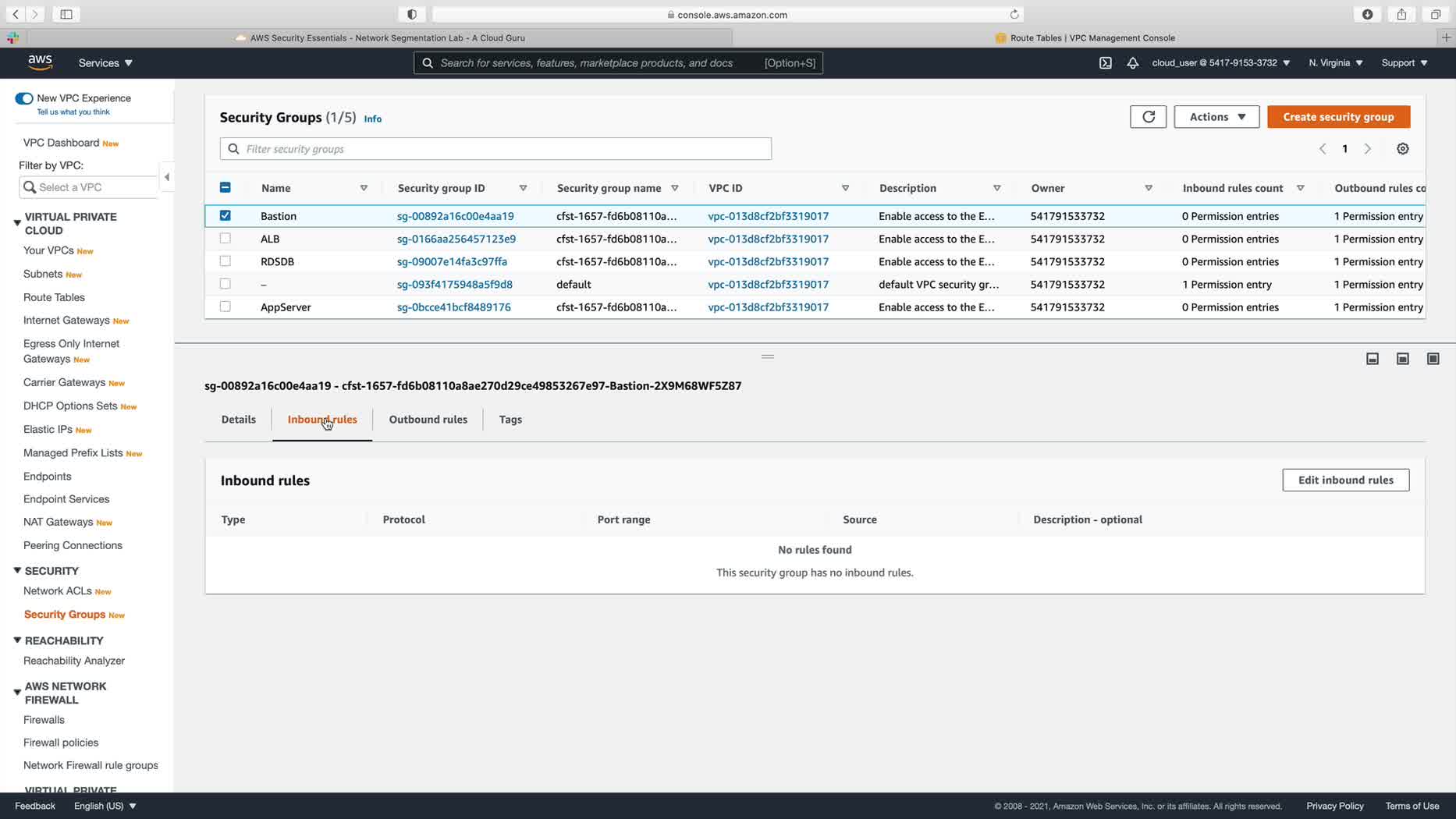Image resolution: width=1456 pixels, height=819 pixels.
Task: Open the privacy shield icon
Action: (x=412, y=14)
